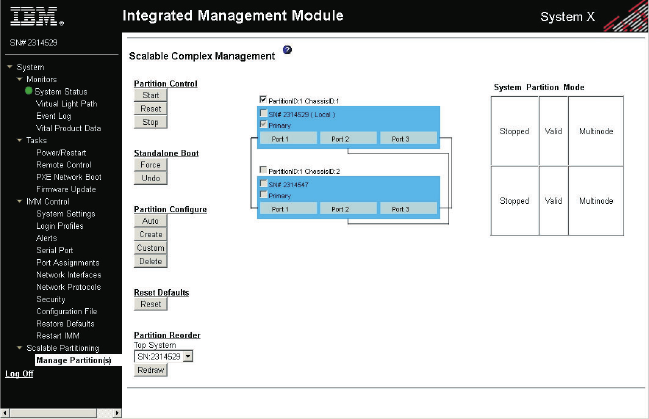Go to Power/Restart
This screenshot has height=419, width=649.
(x=61, y=152)
